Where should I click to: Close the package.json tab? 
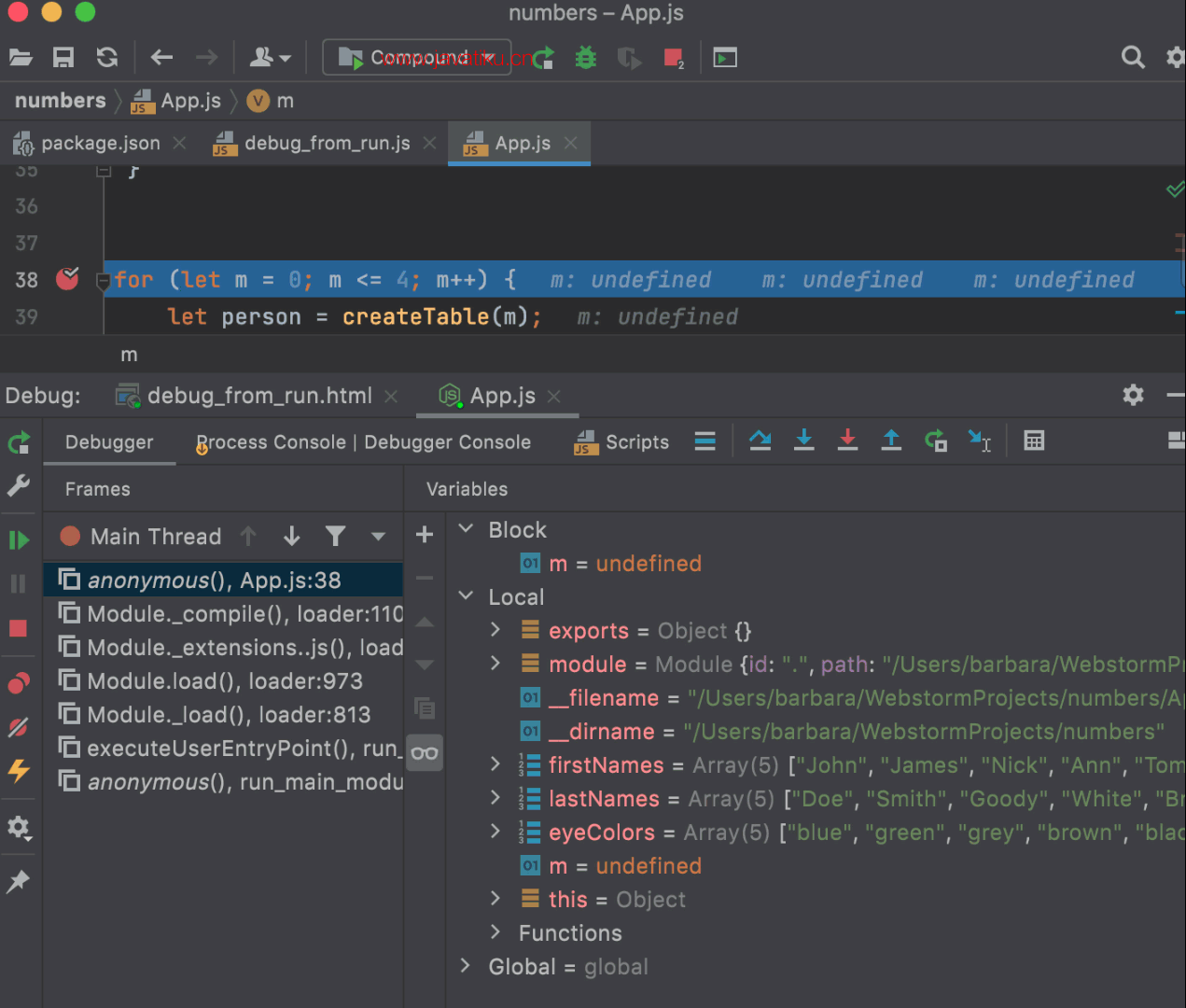coord(179,143)
